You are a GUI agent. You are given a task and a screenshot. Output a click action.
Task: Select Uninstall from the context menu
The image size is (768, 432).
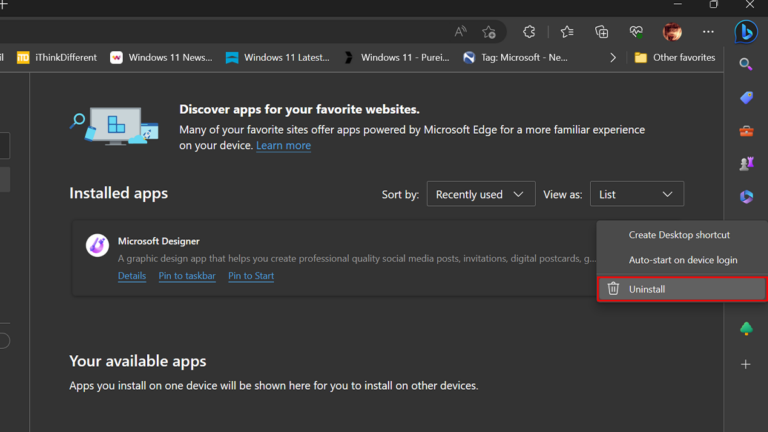pyautogui.click(x=682, y=289)
